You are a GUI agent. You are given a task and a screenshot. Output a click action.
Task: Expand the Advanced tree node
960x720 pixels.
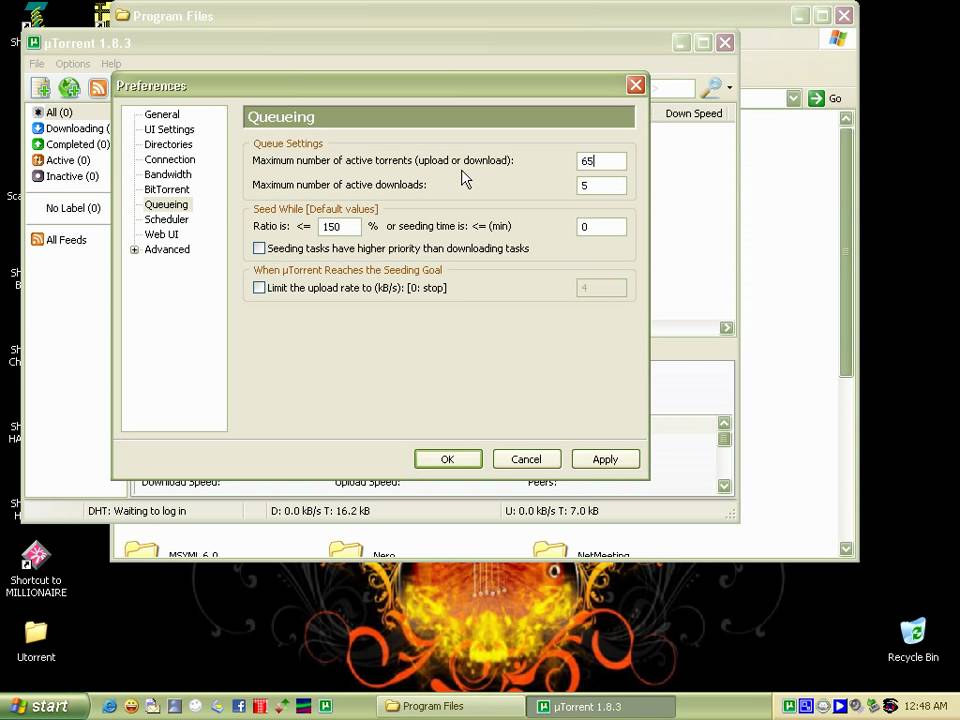pyautogui.click(x=134, y=250)
